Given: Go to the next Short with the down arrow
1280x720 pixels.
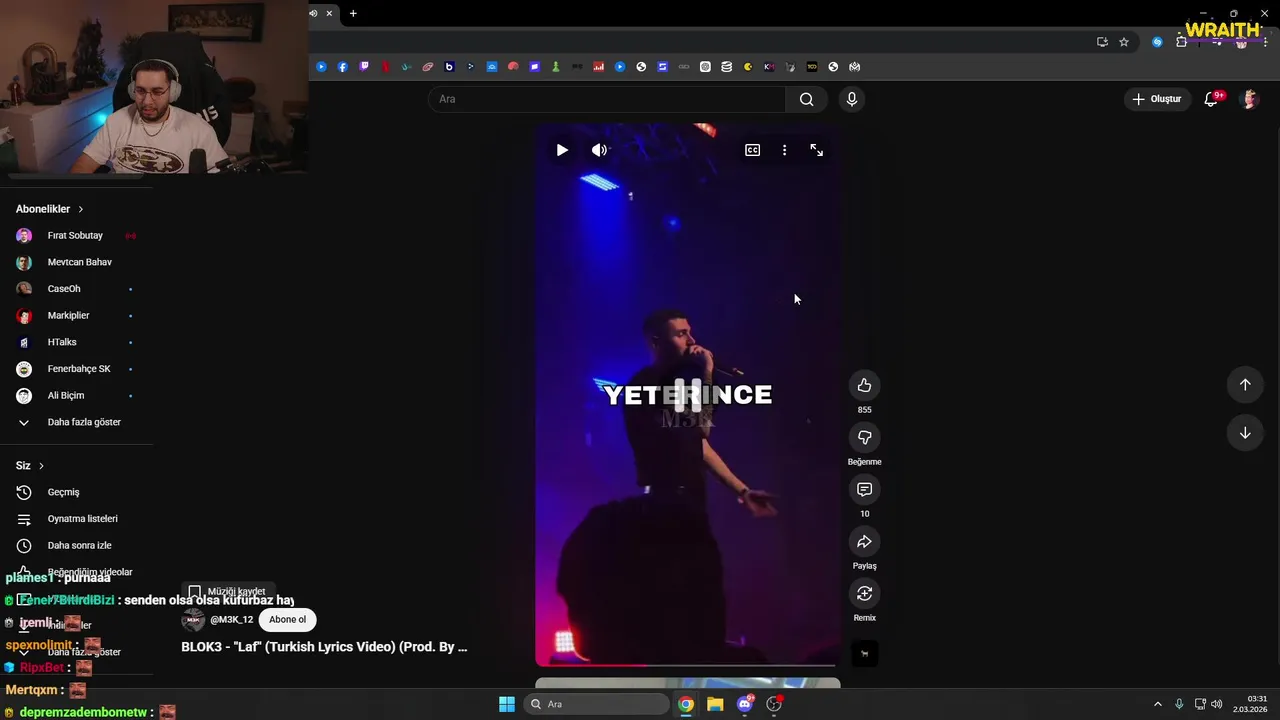Looking at the screenshot, I should [x=1245, y=433].
